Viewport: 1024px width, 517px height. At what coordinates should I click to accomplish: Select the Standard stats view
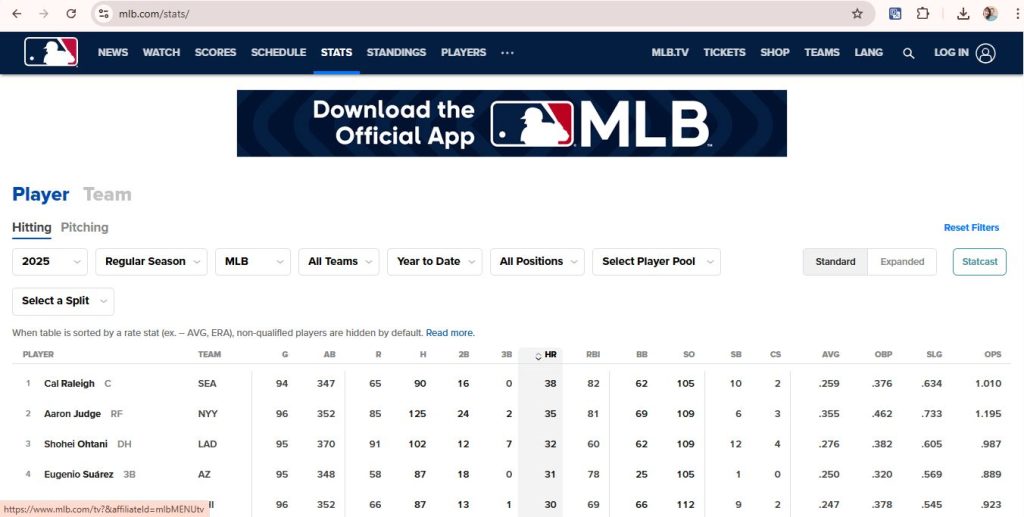tap(835, 262)
